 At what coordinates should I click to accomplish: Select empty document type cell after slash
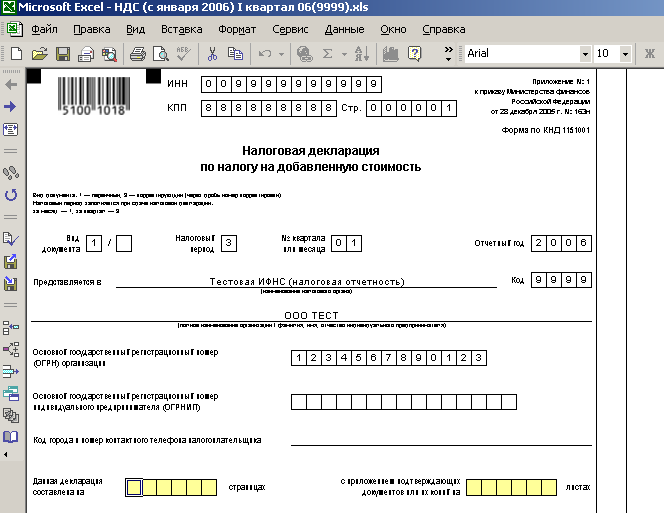[x=124, y=244]
